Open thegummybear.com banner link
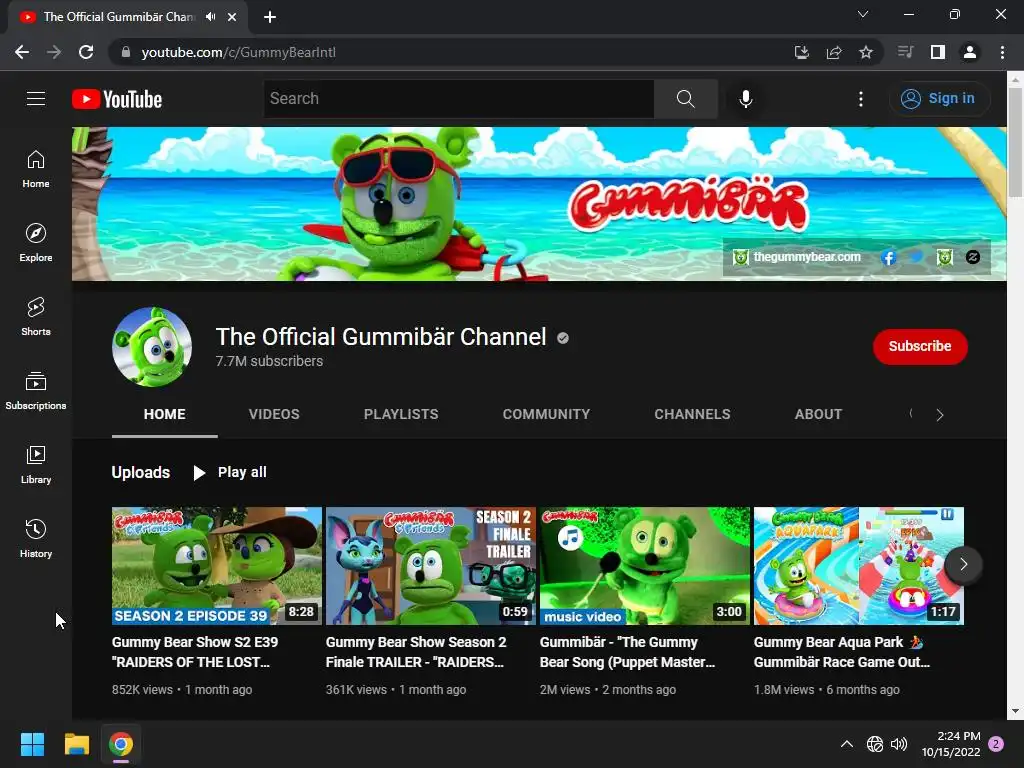This screenshot has height=768, width=1024. (797, 257)
